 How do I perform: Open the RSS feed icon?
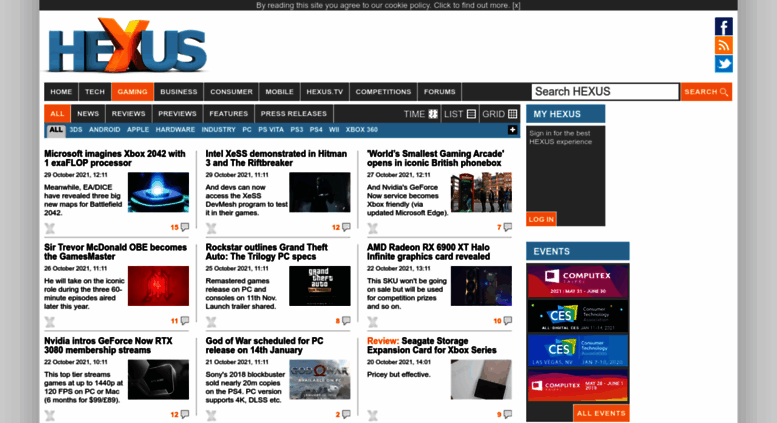tap(723, 45)
